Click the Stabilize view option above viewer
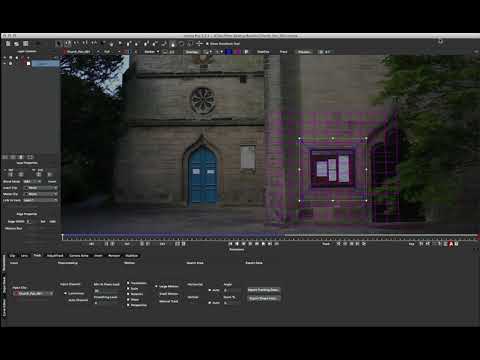The width and height of the screenshot is (480, 360). tap(263, 52)
